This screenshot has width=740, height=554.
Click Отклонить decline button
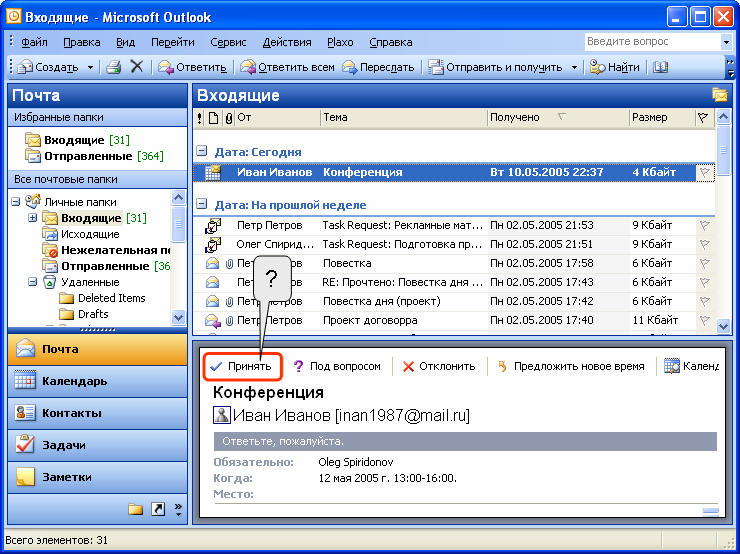pos(438,367)
